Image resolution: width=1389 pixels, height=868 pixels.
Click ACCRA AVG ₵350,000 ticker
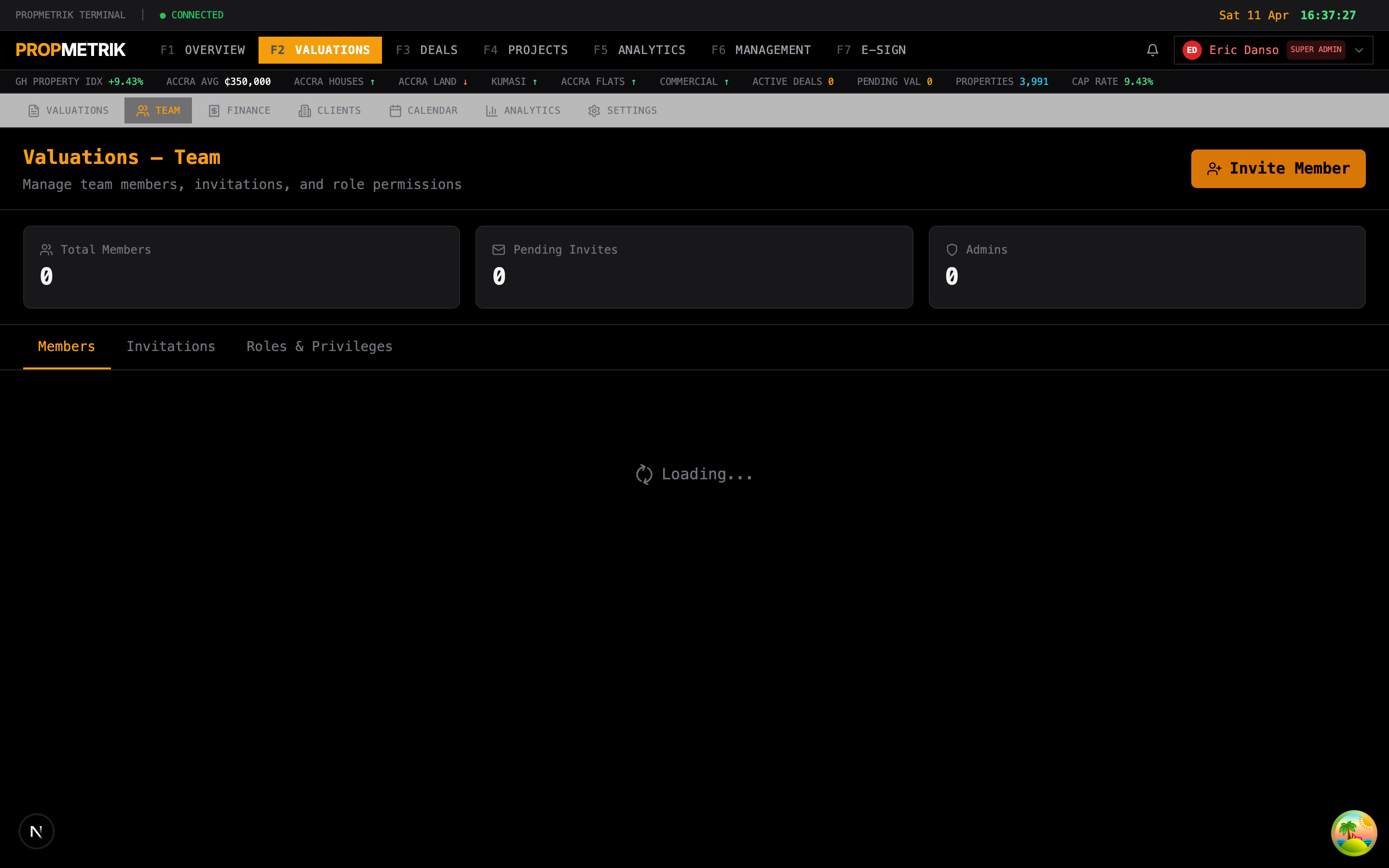pyautogui.click(x=218, y=81)
